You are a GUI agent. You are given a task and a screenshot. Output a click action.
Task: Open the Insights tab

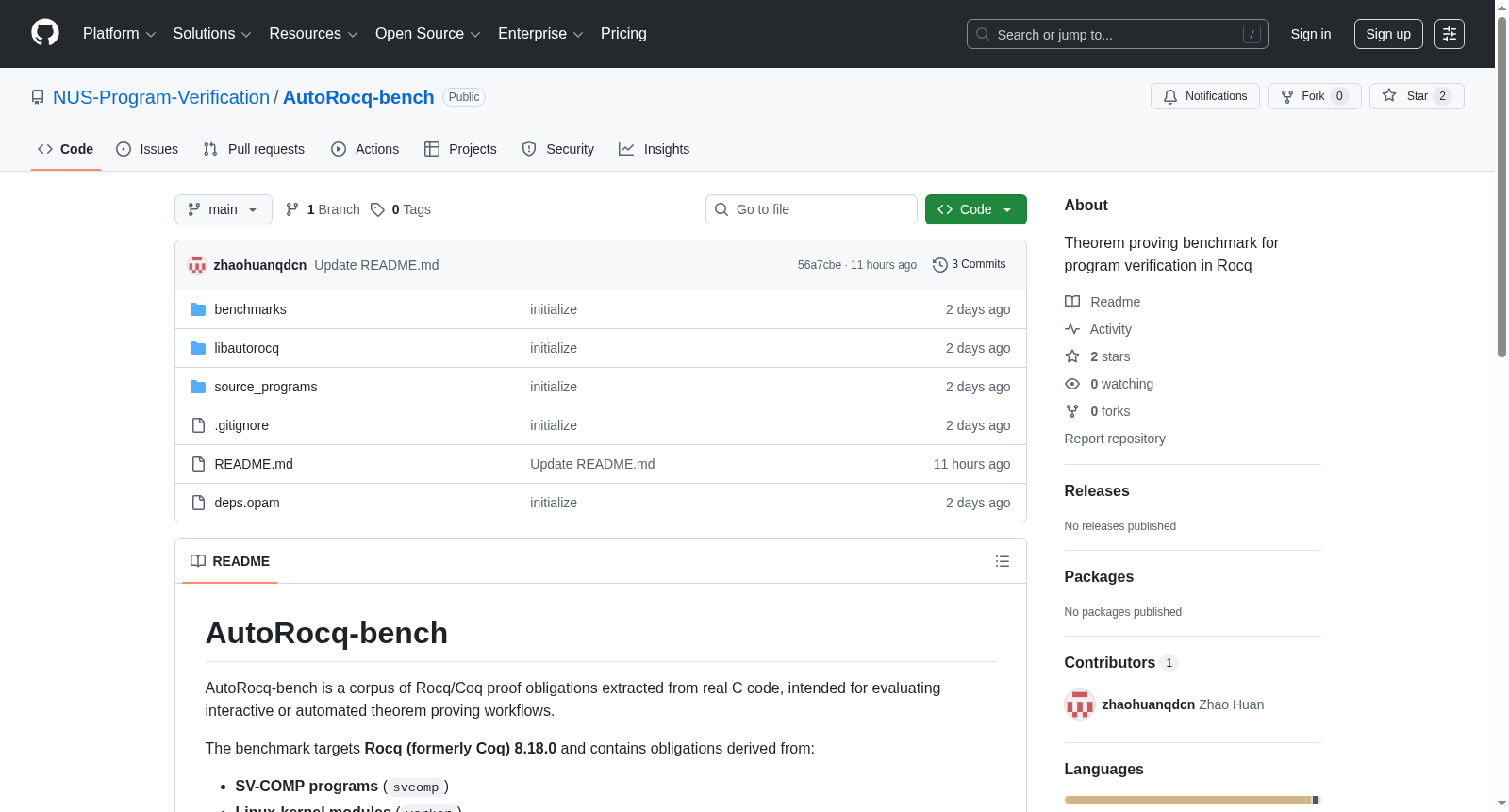(655, 149)
